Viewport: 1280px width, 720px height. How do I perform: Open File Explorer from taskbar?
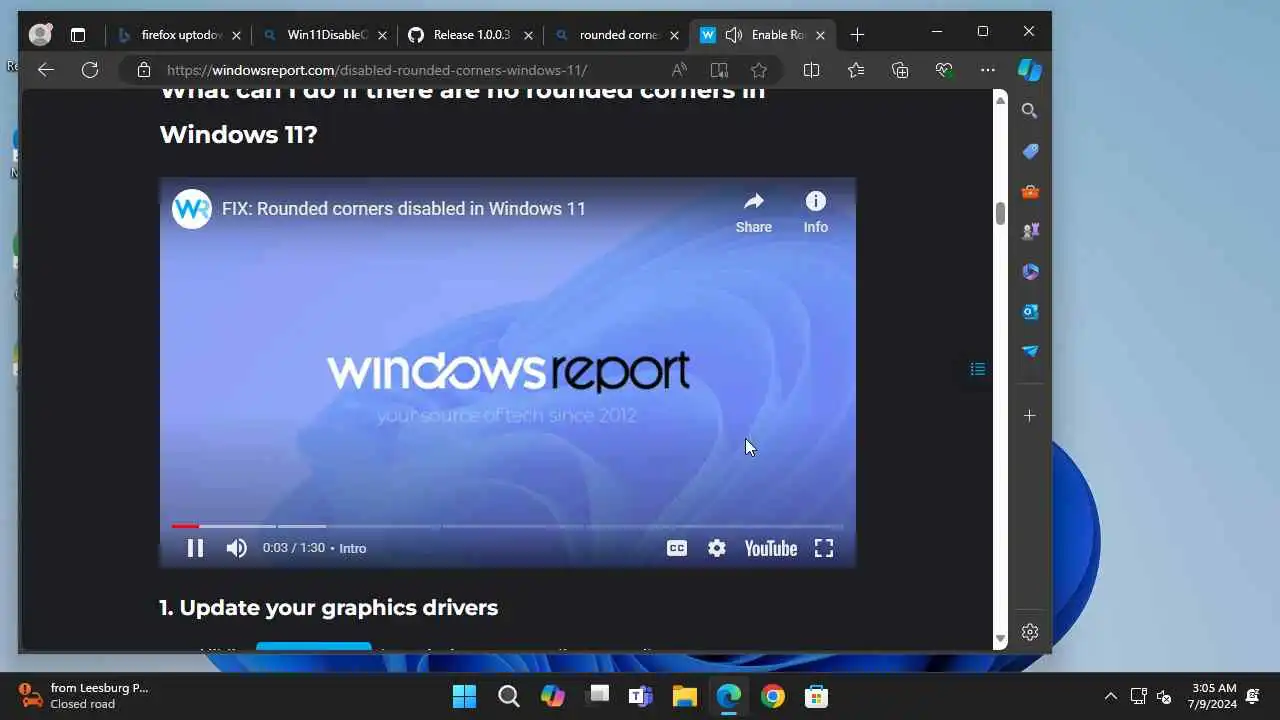pos(684,696)
